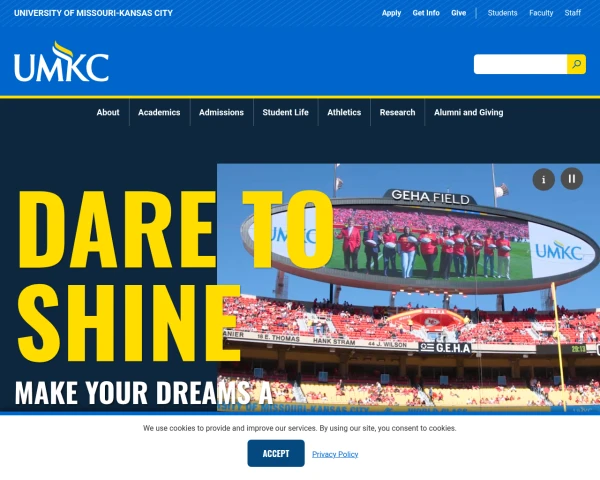The image size is (600, 480).
Task: Open the Staff audience link
Action: tap(572, 13)
